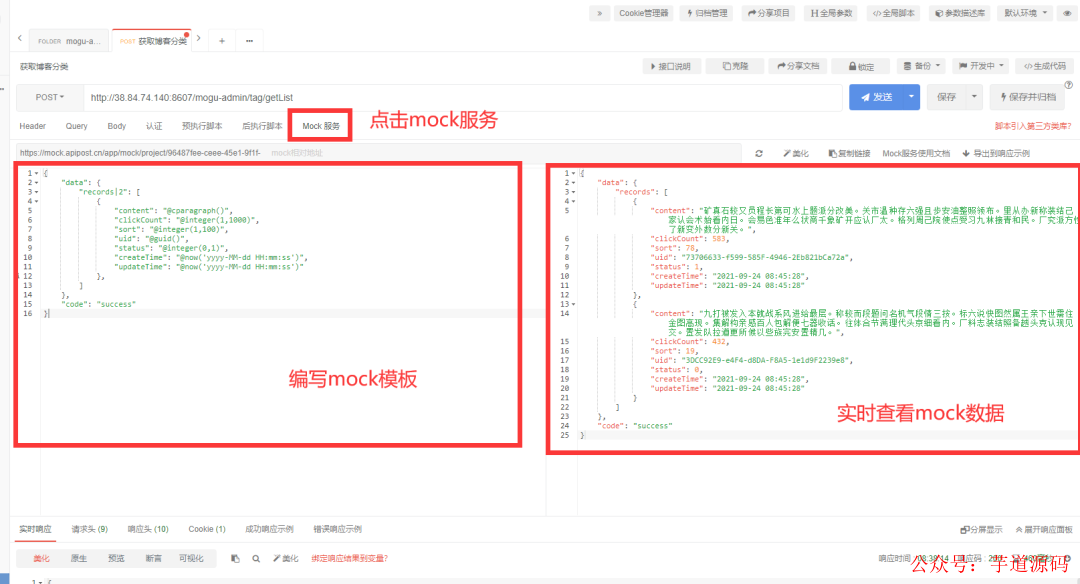Toggle the eye preview icon for environment

[1068, 13]
